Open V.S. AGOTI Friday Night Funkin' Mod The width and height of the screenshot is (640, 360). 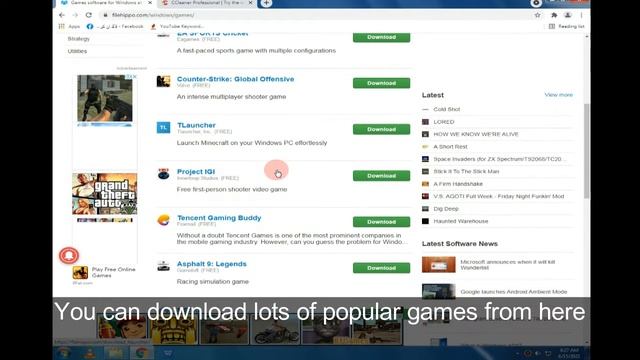[499, 196]
